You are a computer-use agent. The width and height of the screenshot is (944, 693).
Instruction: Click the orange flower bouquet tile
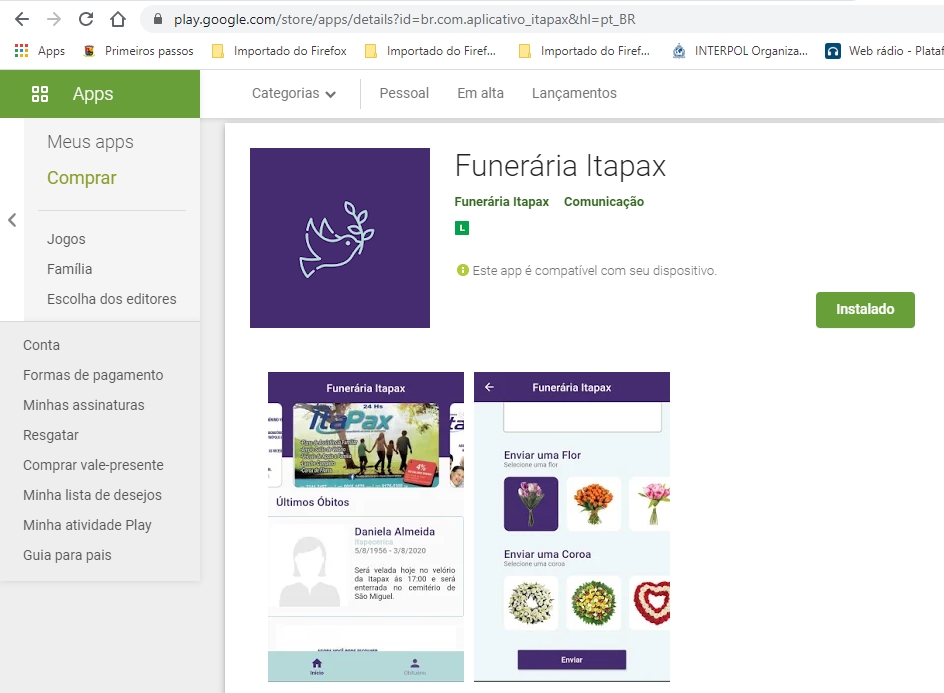tap(594, 504)
